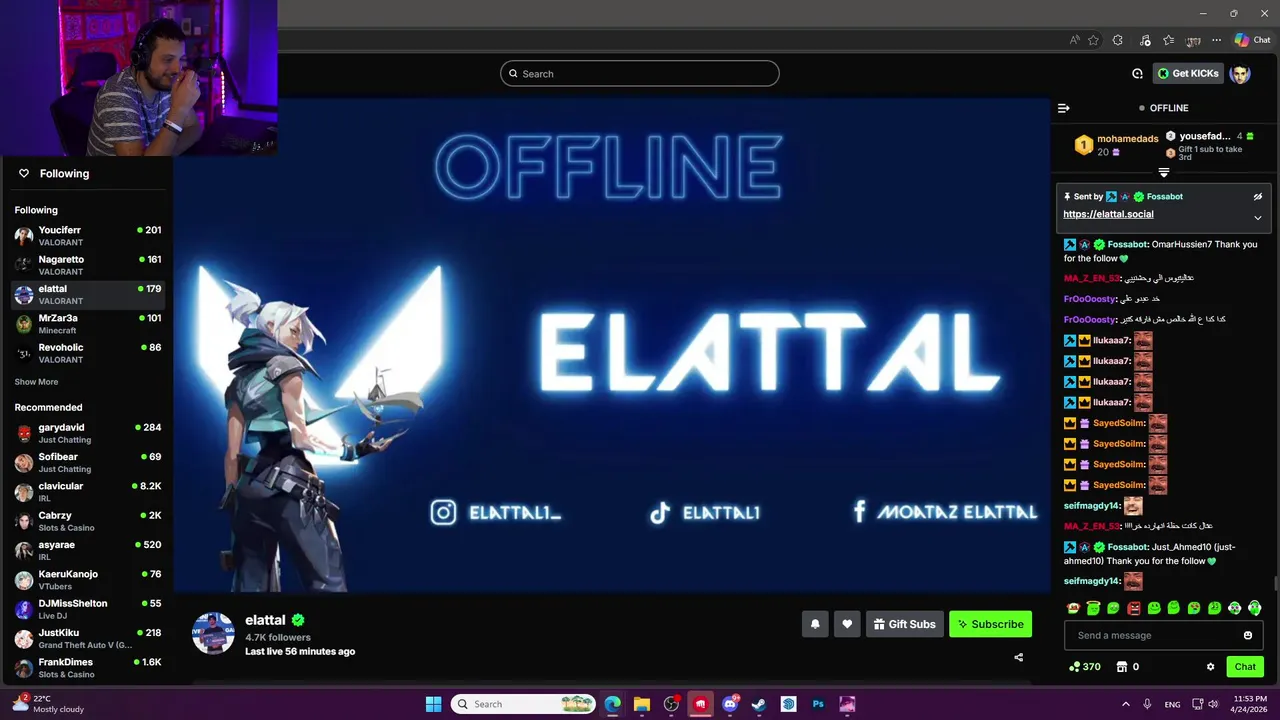1280x720 pixels.
Task: Click the Instagram ELATTAL1_ logo on banner
Action: pyautogui.click(x=443, y=512)
